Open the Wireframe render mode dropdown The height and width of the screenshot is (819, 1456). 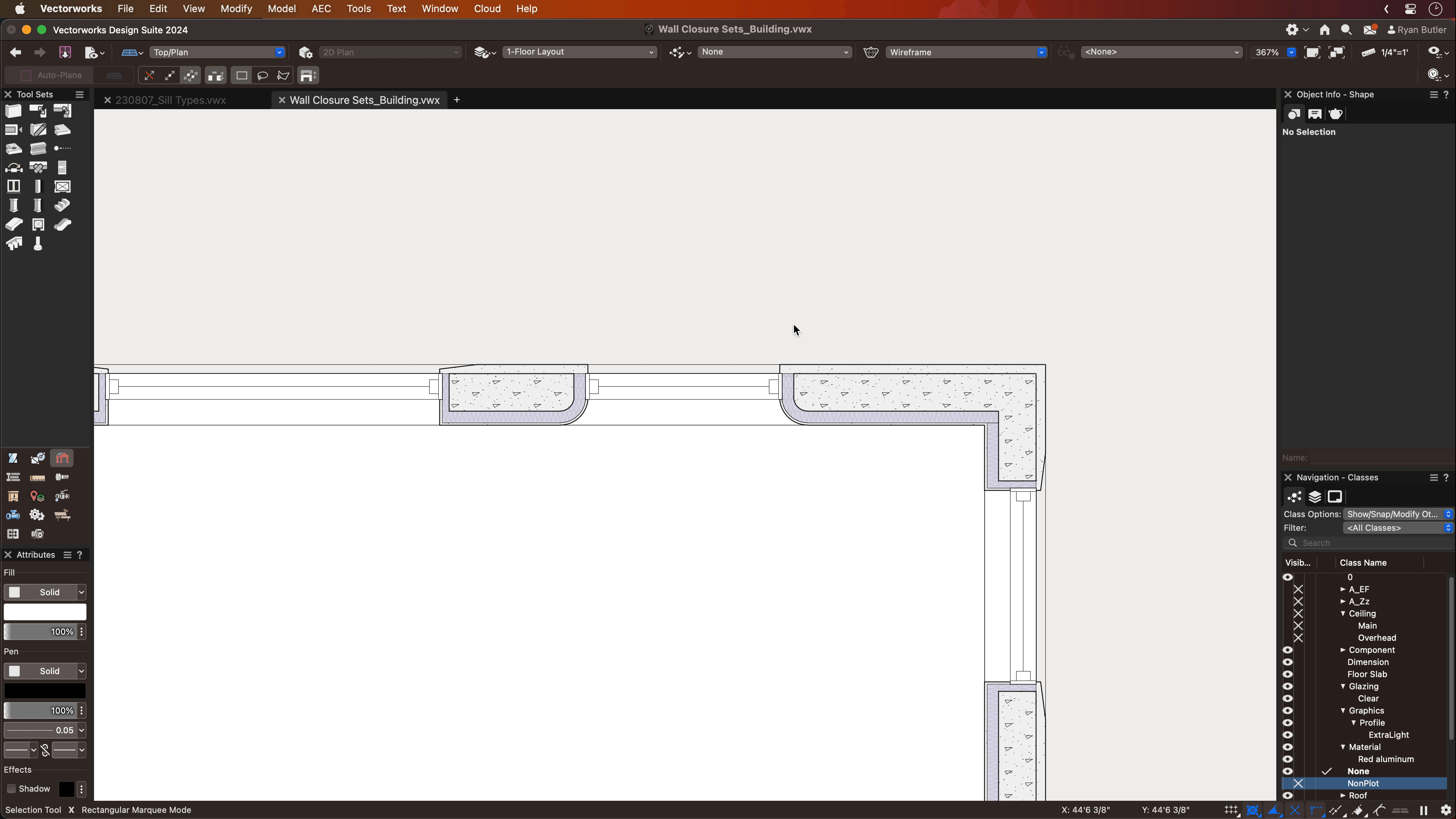click(x=966, y=53)
